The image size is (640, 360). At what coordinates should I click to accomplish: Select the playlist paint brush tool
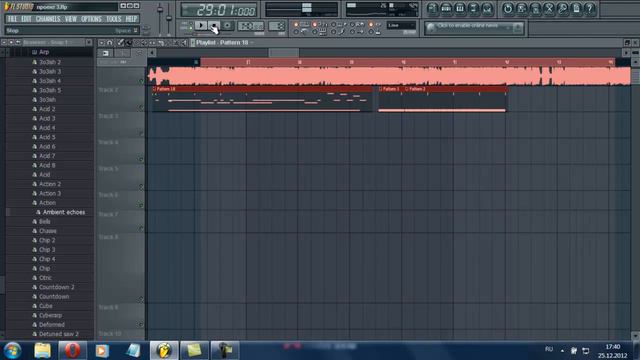tap(129, 42)
